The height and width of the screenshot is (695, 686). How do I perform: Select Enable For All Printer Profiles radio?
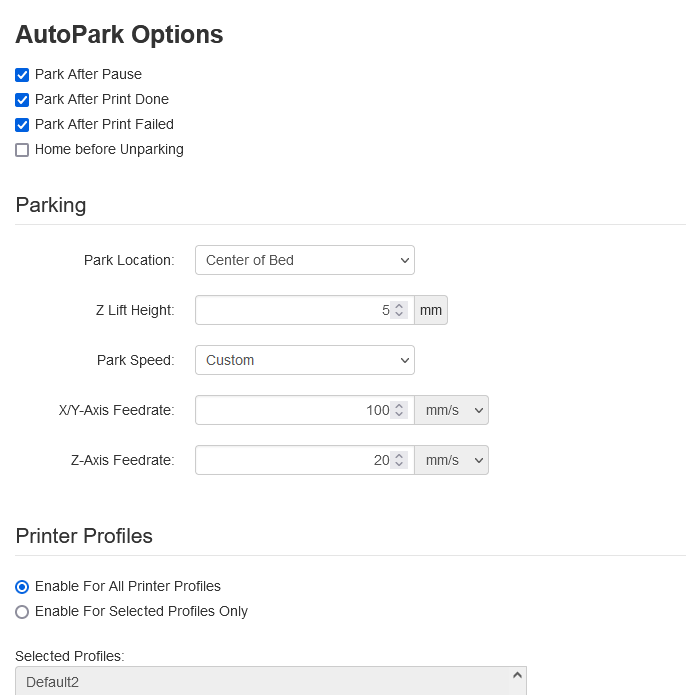(x=22, y=587)
